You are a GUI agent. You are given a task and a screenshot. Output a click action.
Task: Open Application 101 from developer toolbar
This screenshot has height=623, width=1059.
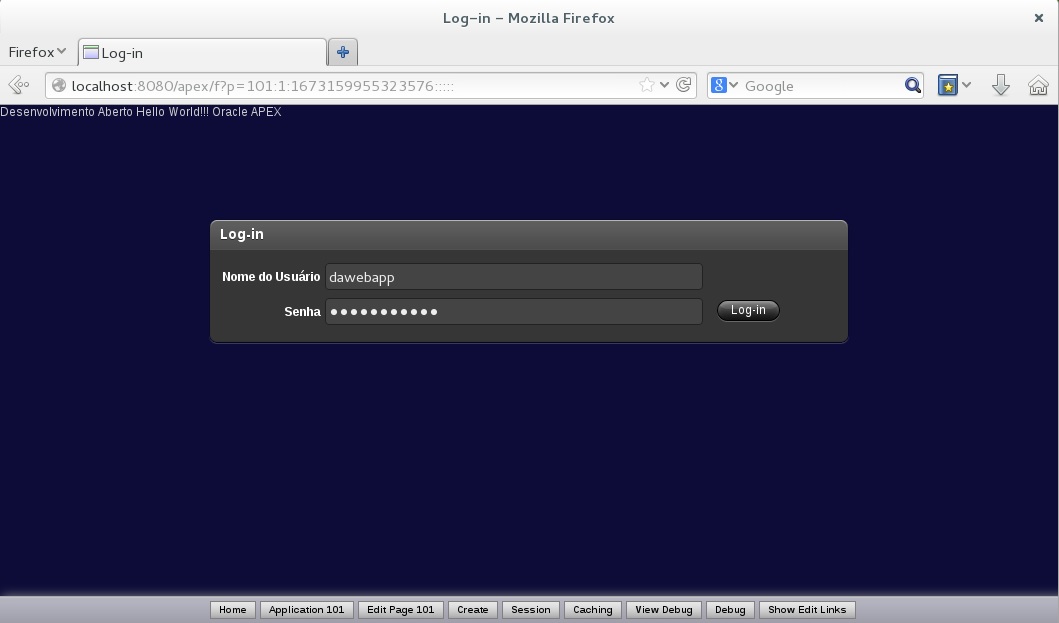click(306, 610)
